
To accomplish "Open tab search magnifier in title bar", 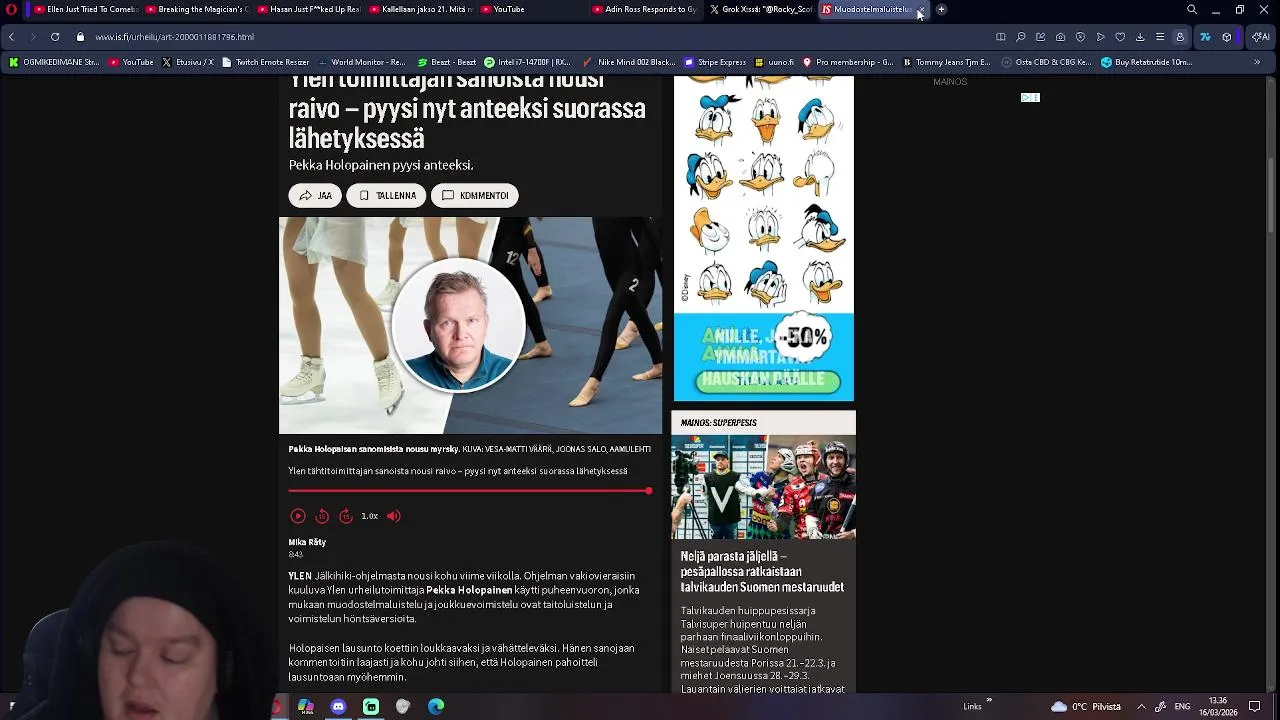I will point(1192,9).
